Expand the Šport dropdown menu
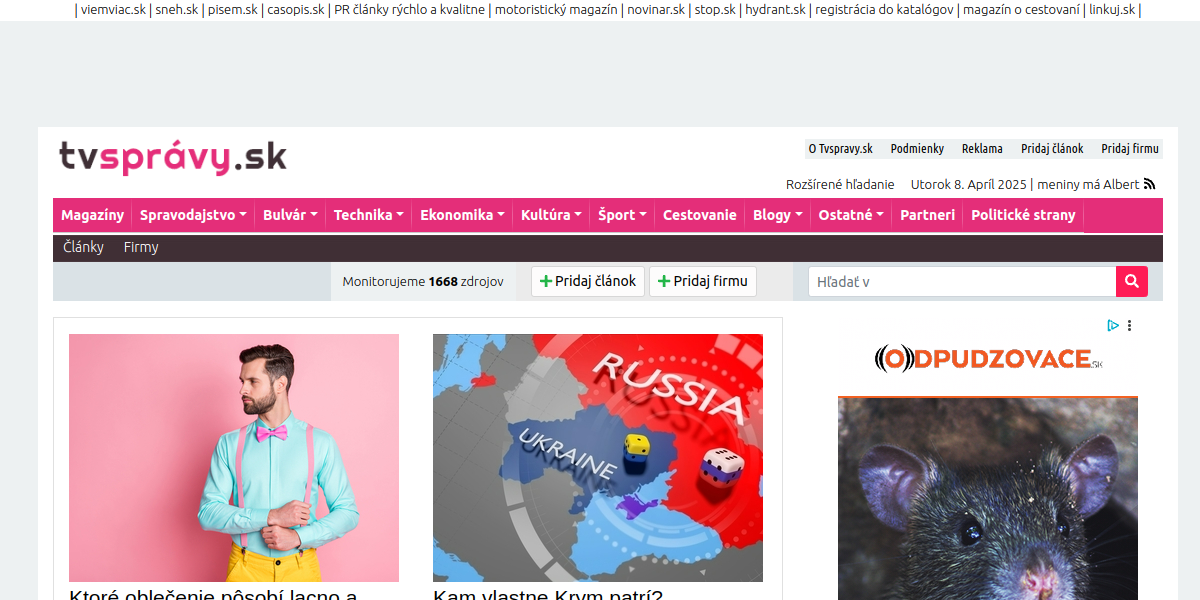The image size is (1200, 600). click(x=622, y=215)
